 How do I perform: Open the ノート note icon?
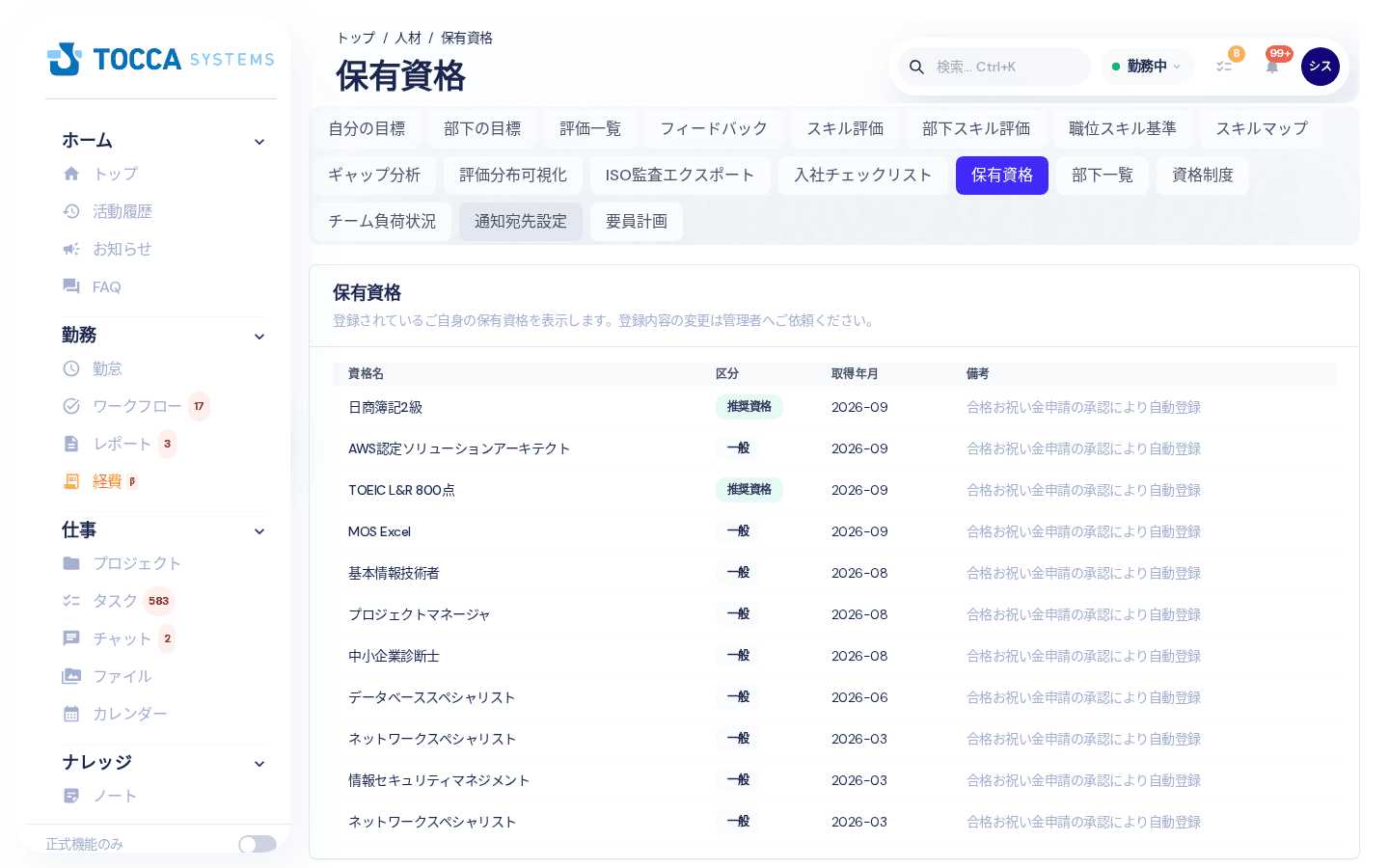click(71, 796)
